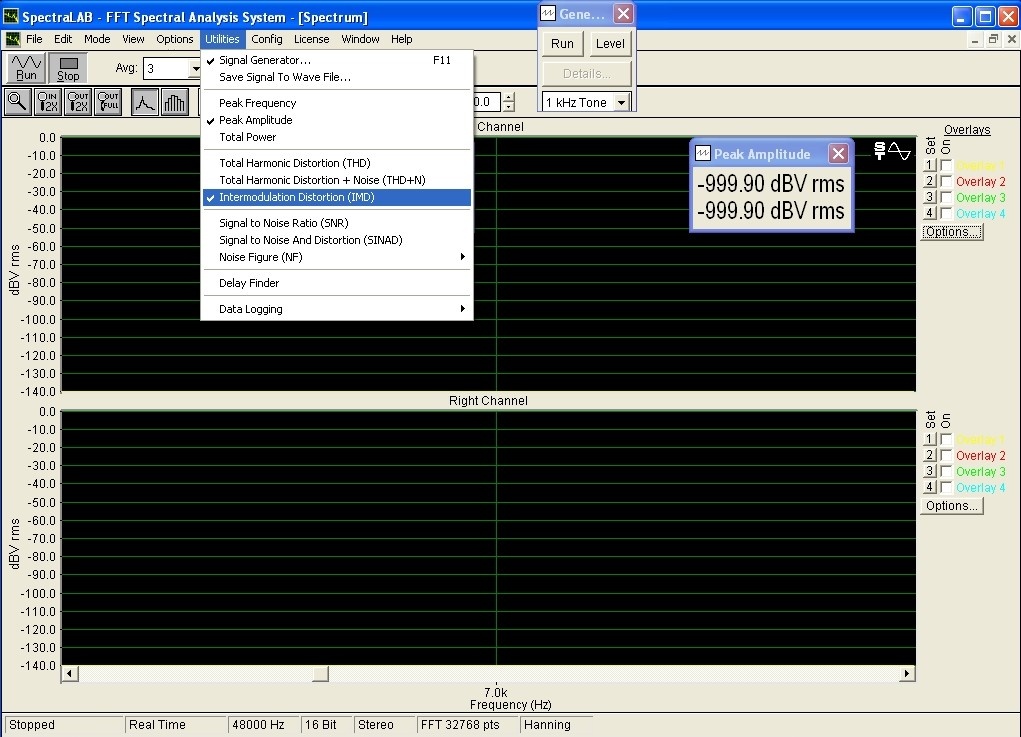Open the License menu

click(x=311, y=39)
